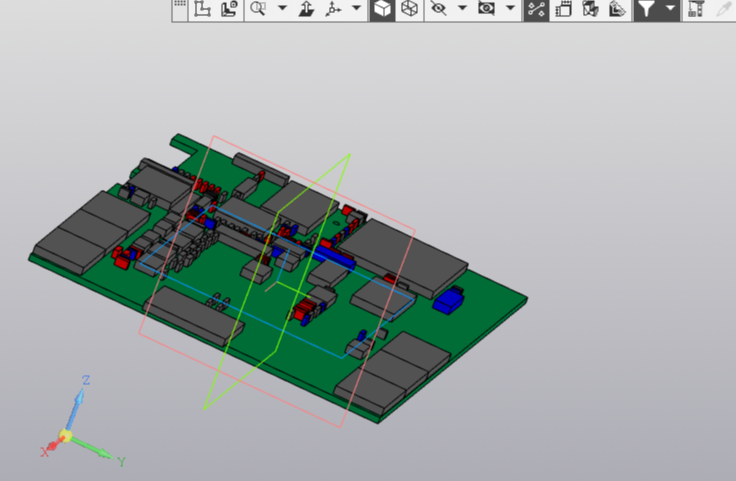Image resolution: width=736 pixels, height=481 pixels.
Task: Click the Z axis of the coordinate triad
Action: click(77, 406)
